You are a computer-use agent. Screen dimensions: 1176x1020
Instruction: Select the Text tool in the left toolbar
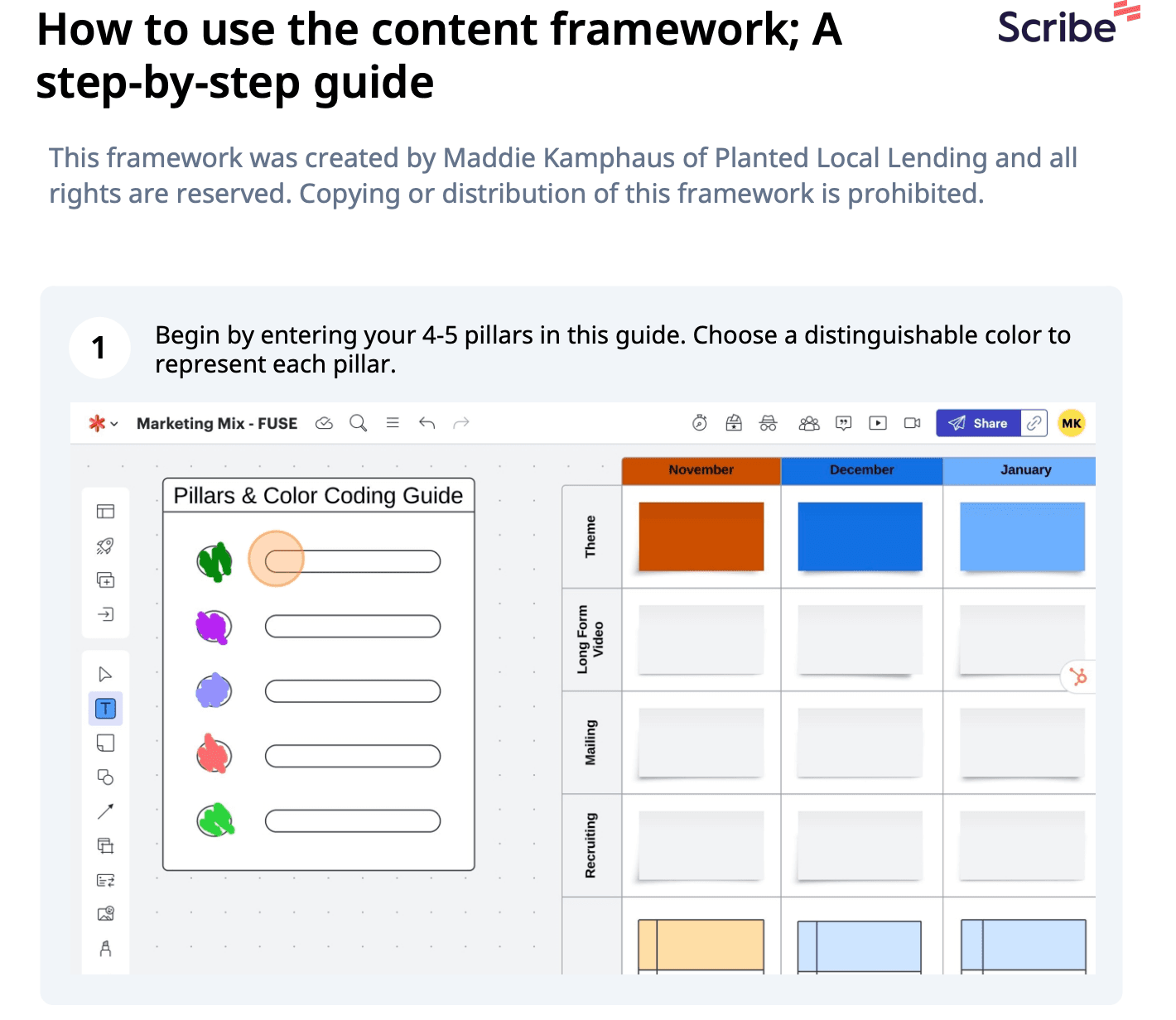coord(106,709)
